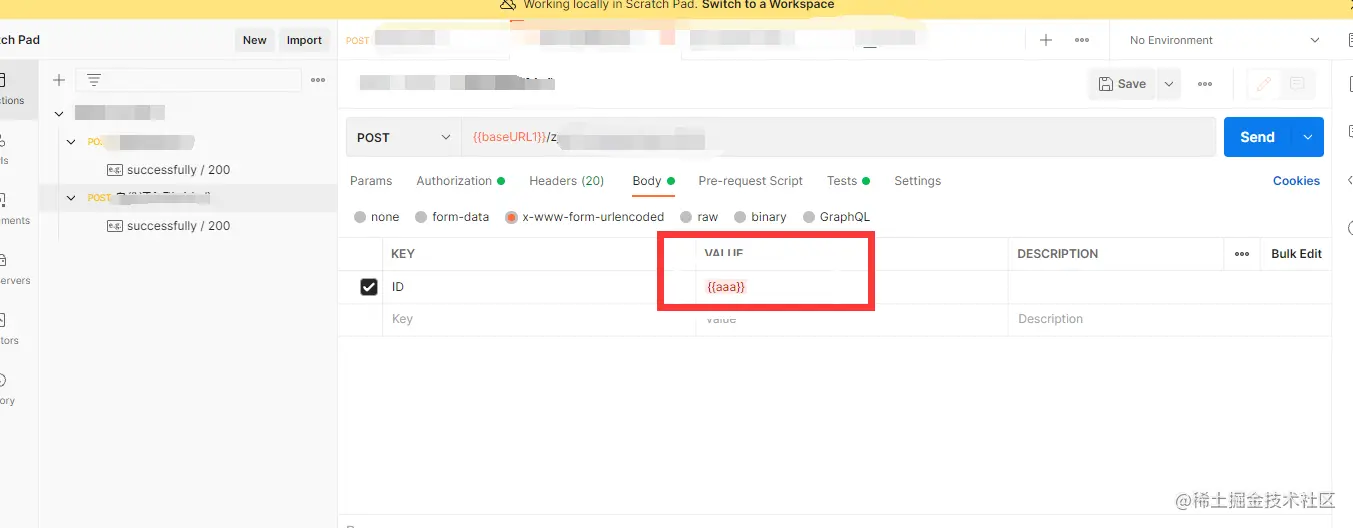Open tab options ellipsis next to plus
This screenshot has height=528, width=1353.
(x=1082, y=40)
